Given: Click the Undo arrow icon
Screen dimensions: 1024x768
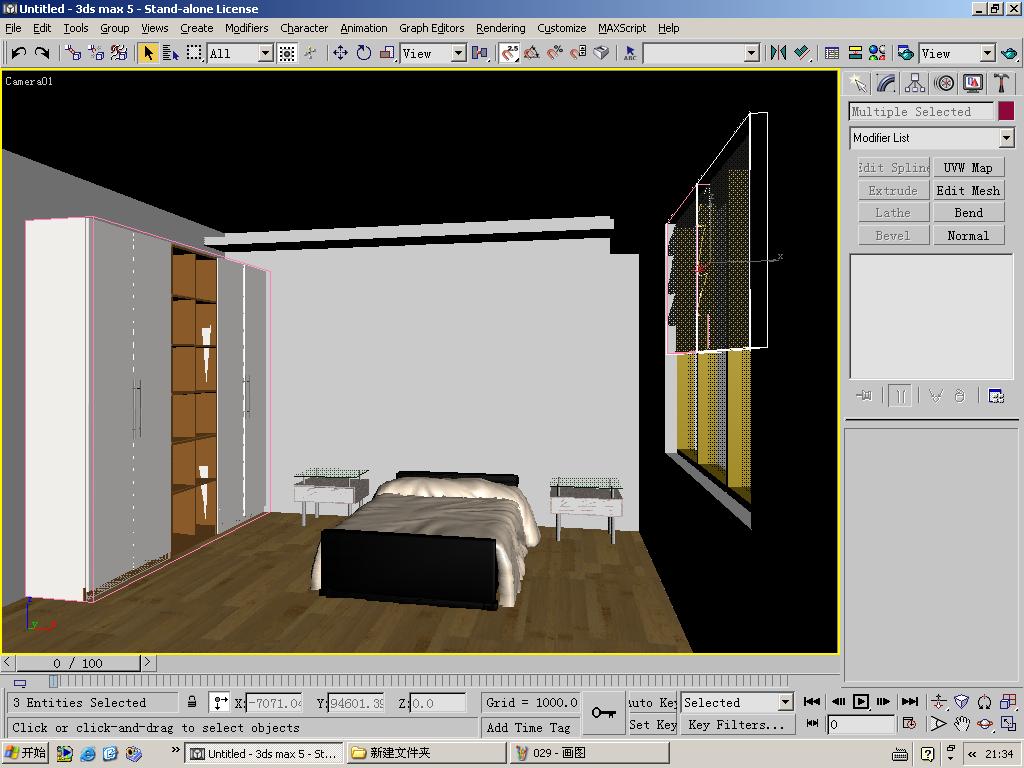Looking at the screenshot, I should 18,53.
